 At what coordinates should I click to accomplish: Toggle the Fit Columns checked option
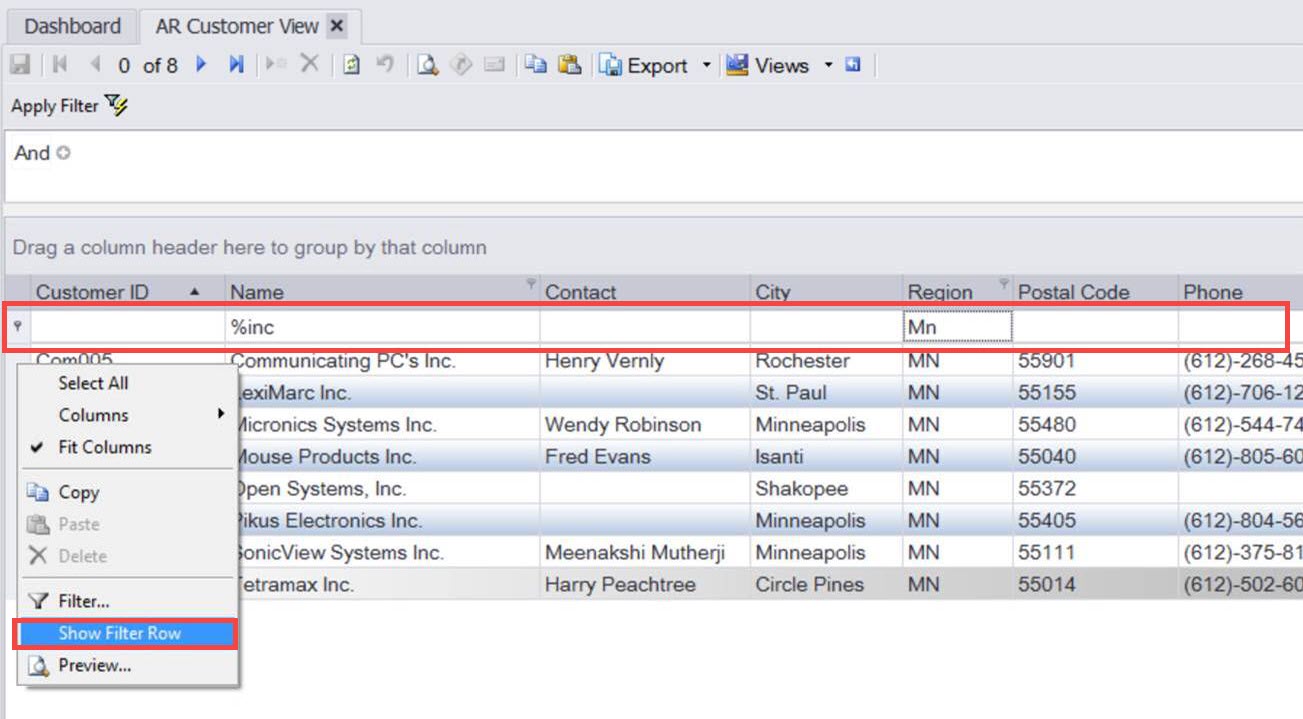tap(104, 447)
